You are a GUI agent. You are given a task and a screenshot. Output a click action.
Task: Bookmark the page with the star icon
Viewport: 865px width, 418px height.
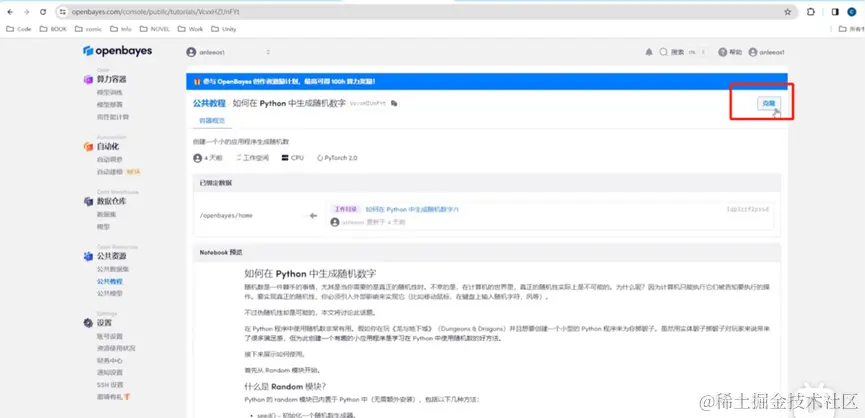787,12
